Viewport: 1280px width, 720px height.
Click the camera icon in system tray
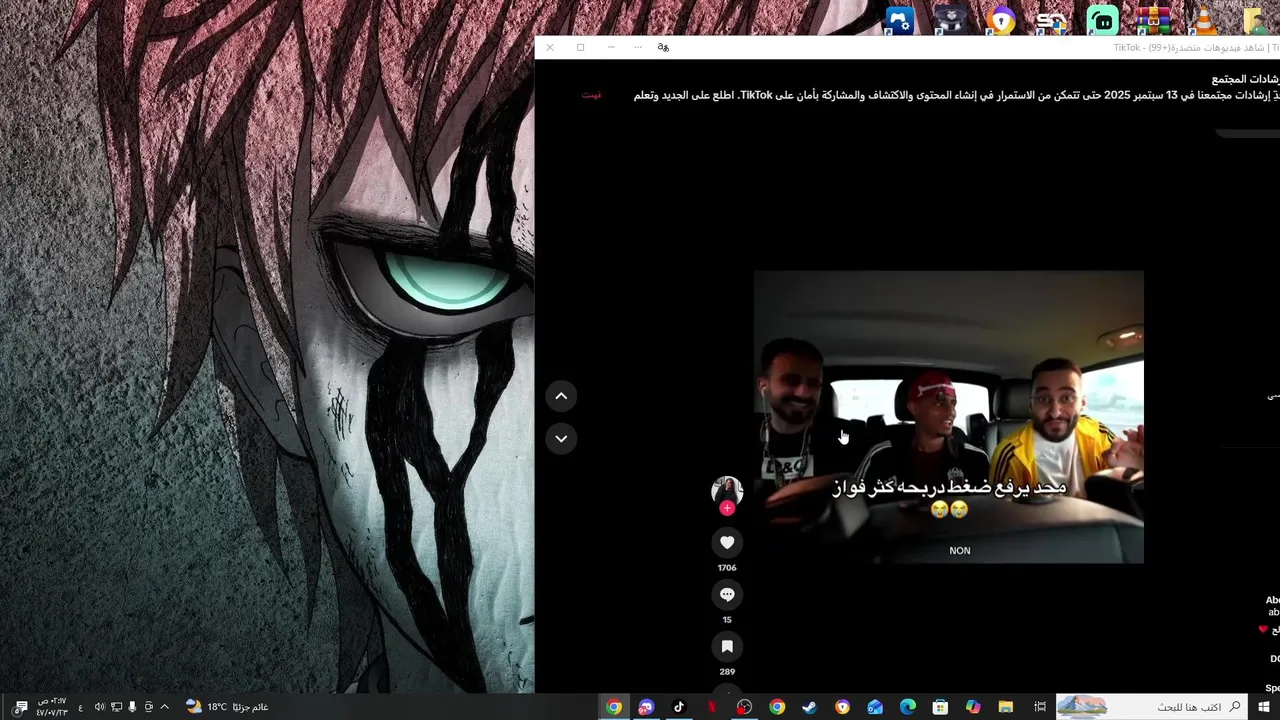tap(148, 707)
